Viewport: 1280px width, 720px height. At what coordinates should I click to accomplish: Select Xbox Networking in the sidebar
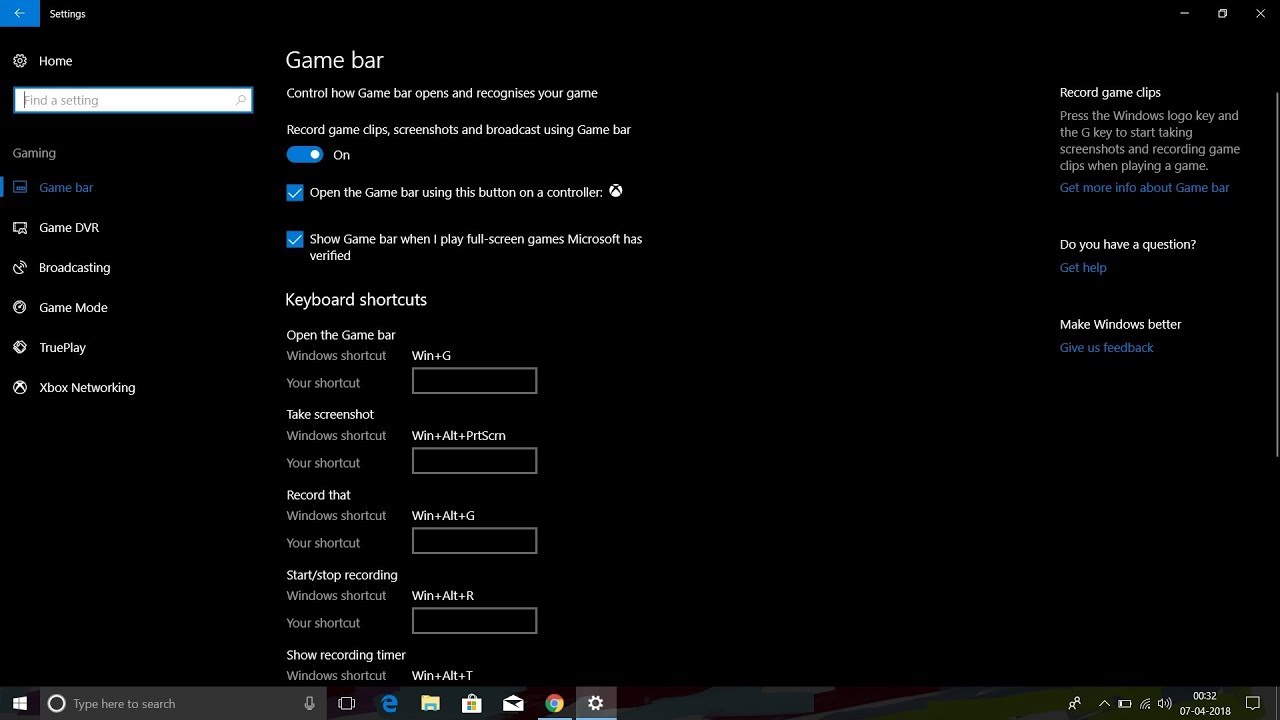click(87, 387)
